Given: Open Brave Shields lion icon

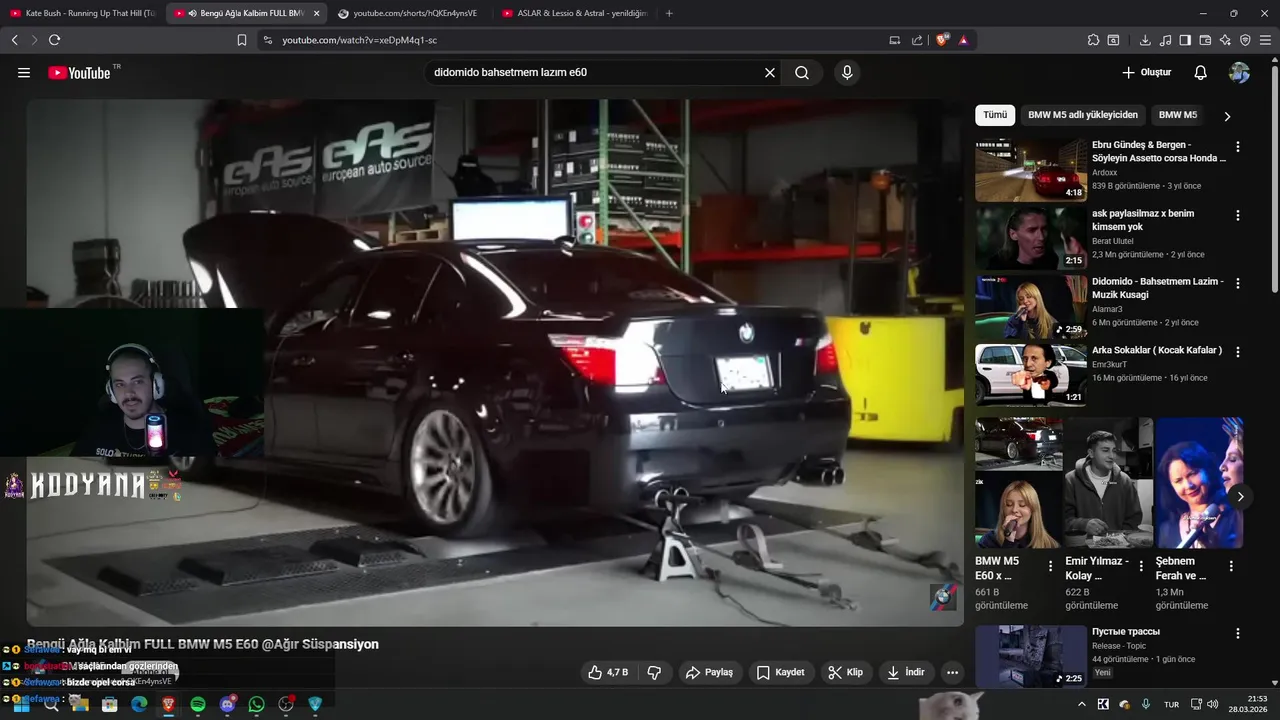Looking at the screenshot, I should [942, 40].
